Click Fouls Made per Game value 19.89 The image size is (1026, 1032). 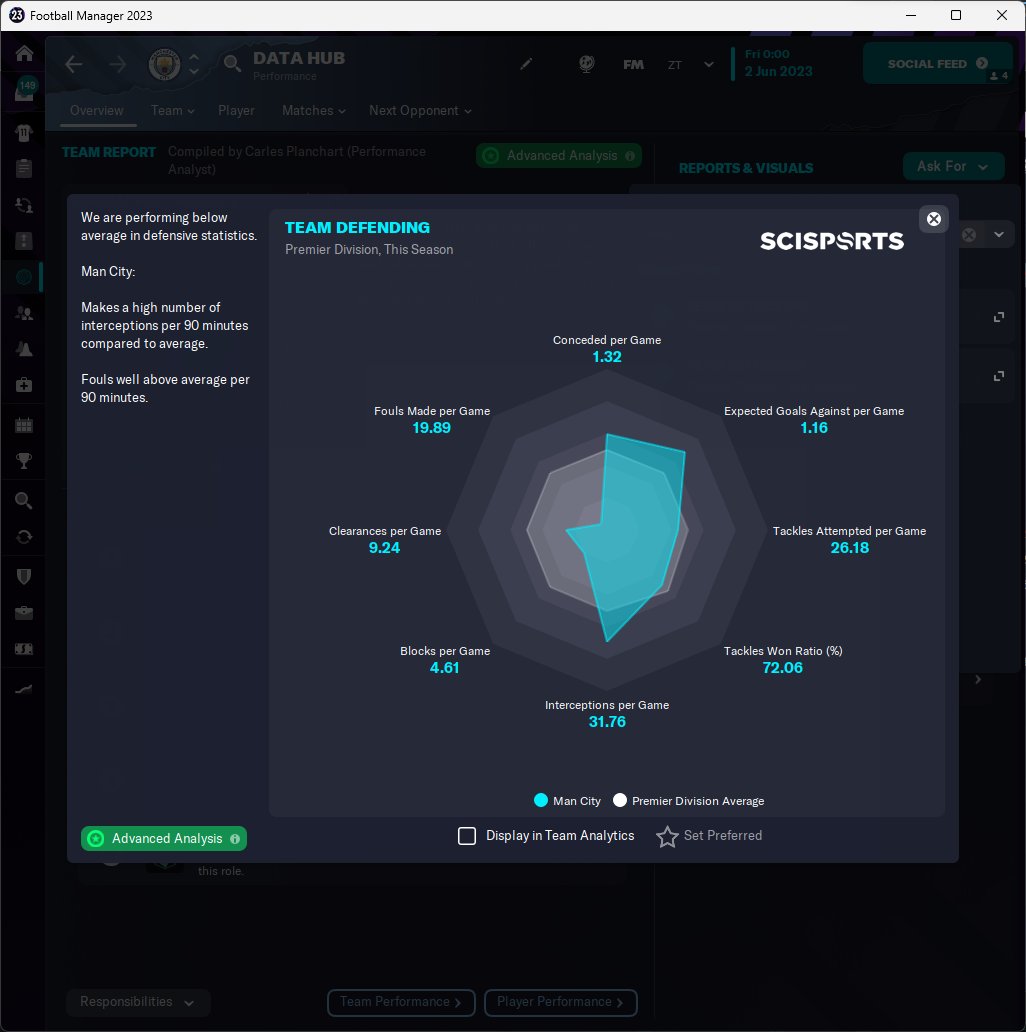point(432,428)
